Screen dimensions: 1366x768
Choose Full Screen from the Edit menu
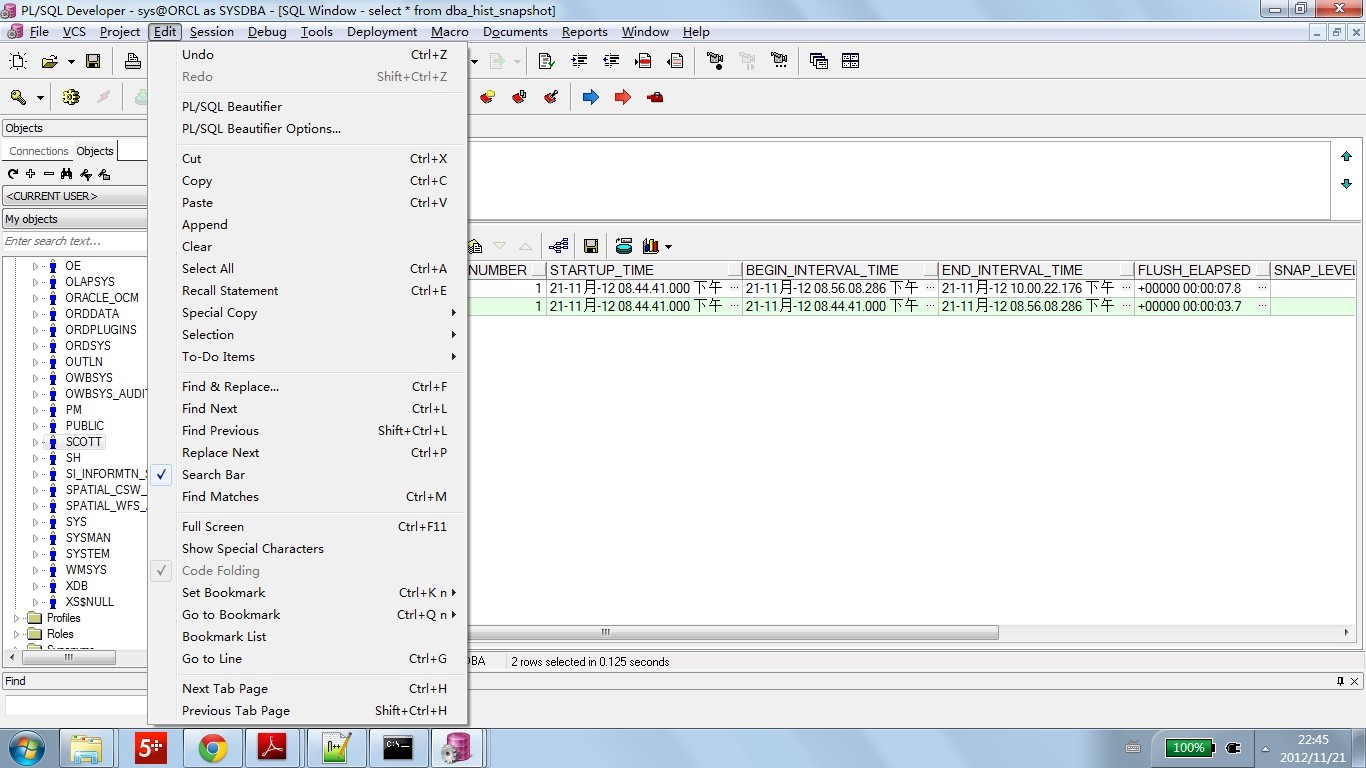pyautogui.click(x=212, y=527)
